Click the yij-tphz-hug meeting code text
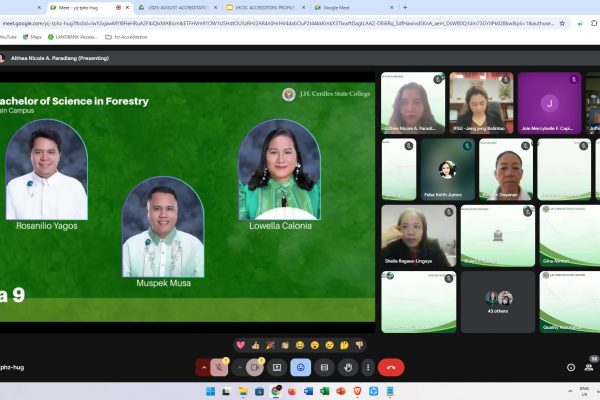This screenshot has width=600, height=400. tap(12, 367)
